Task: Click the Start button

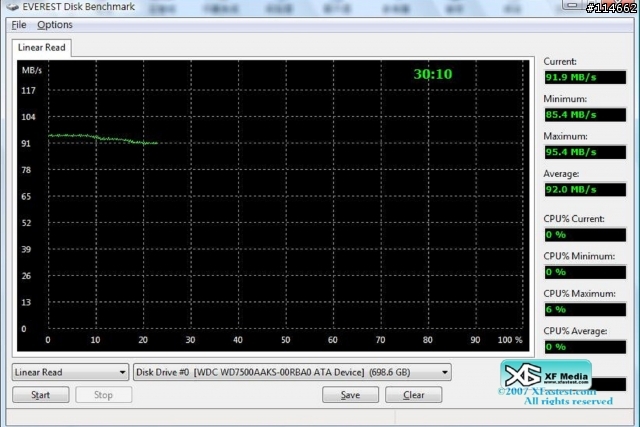Action: [x=41, y=395]
